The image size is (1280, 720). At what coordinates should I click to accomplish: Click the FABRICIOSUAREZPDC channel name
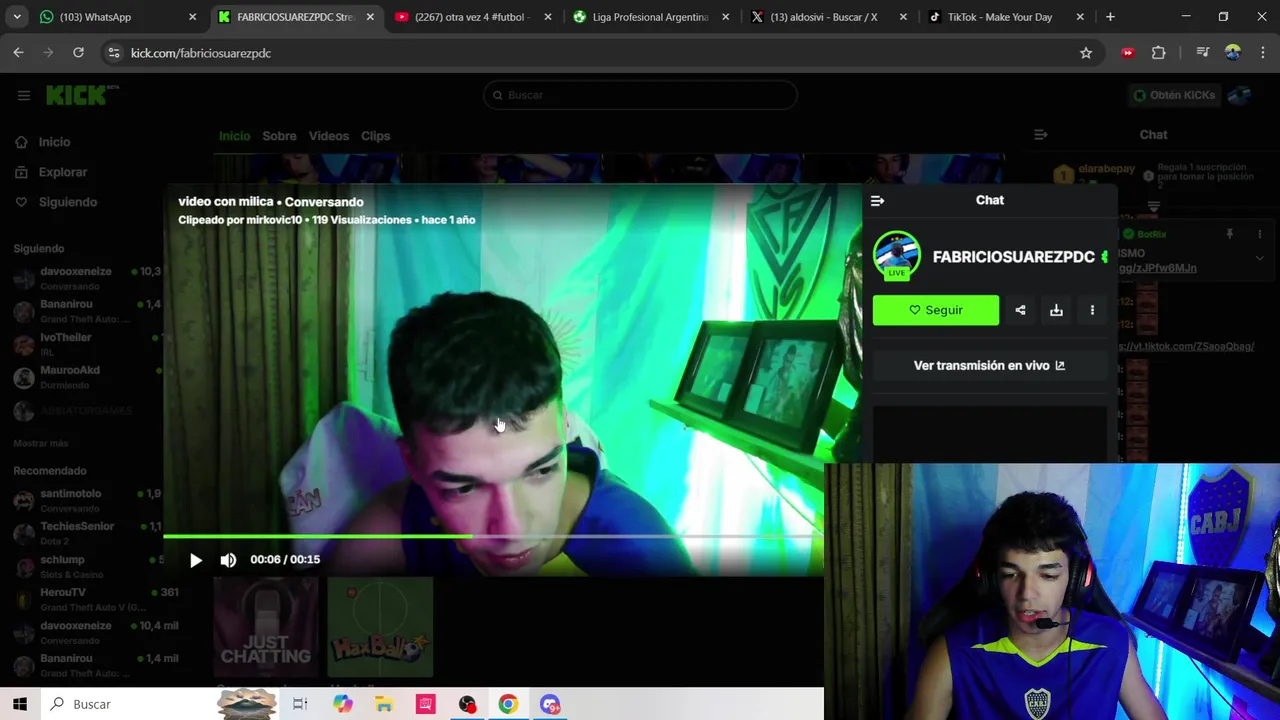click(x=1013, y=257)
